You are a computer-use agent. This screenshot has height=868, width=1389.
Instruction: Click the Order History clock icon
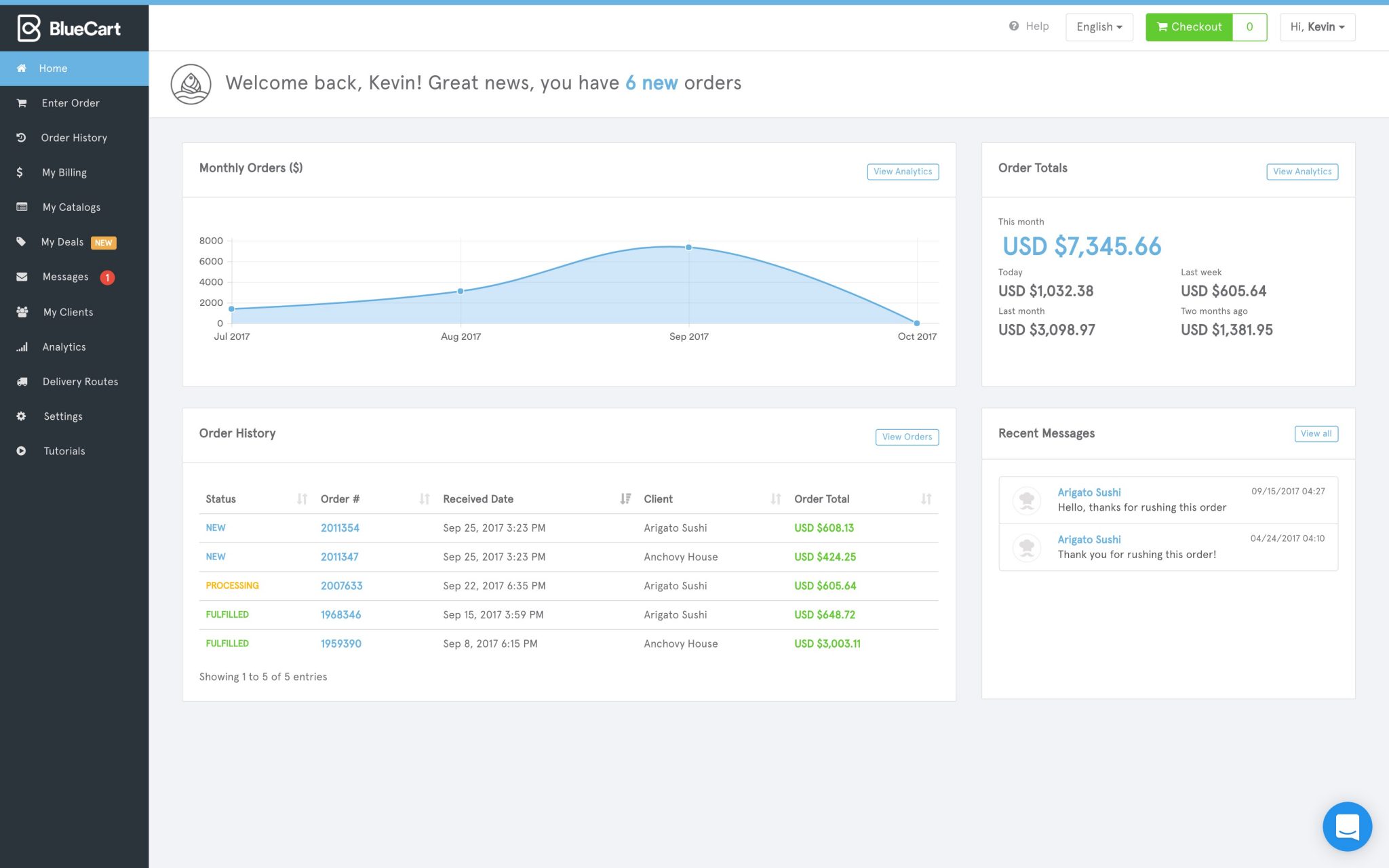coord(22,137)
